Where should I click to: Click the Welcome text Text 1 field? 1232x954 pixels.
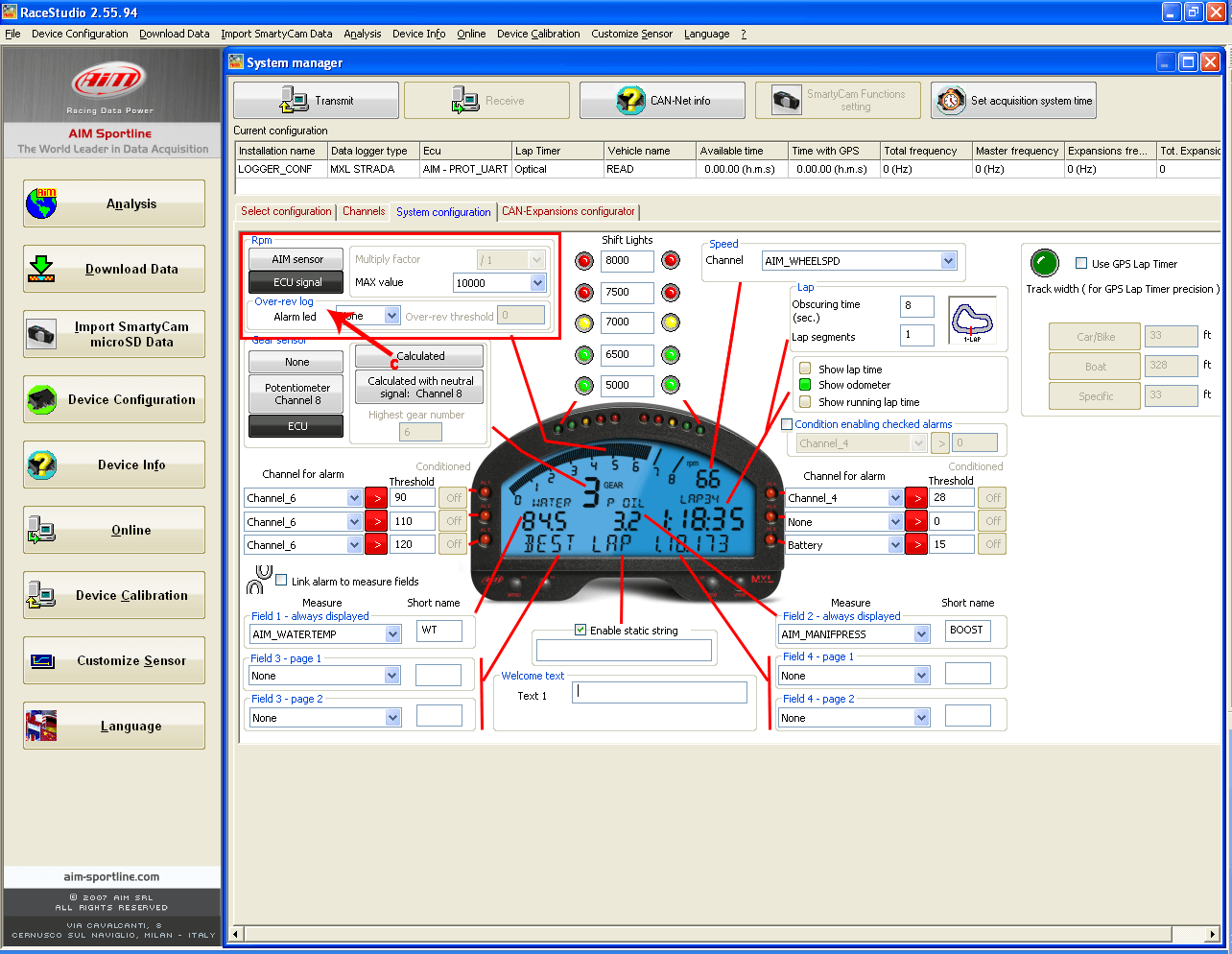[660, 692]
